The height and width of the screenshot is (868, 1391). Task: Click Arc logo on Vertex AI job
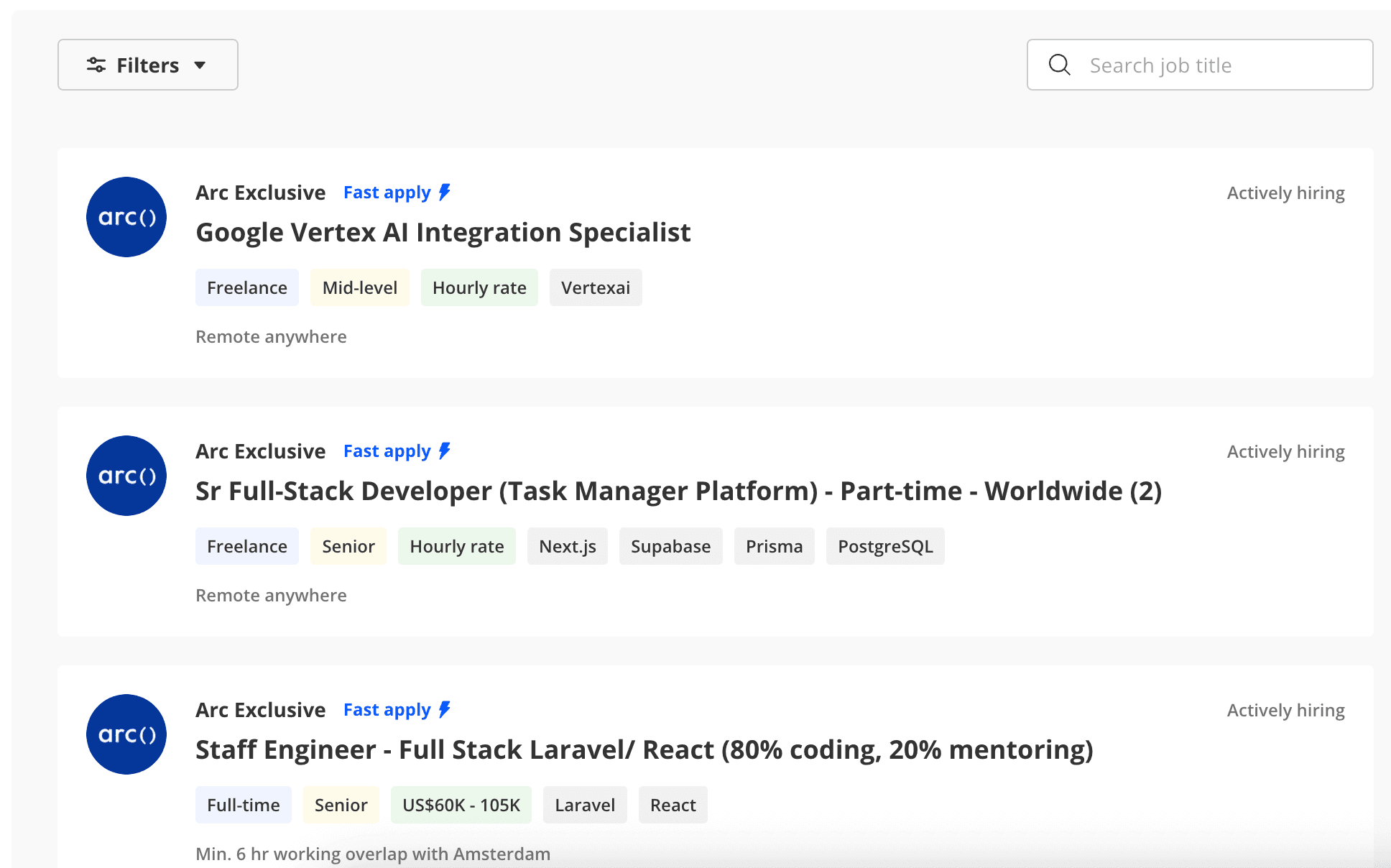[x=126, y=217]
